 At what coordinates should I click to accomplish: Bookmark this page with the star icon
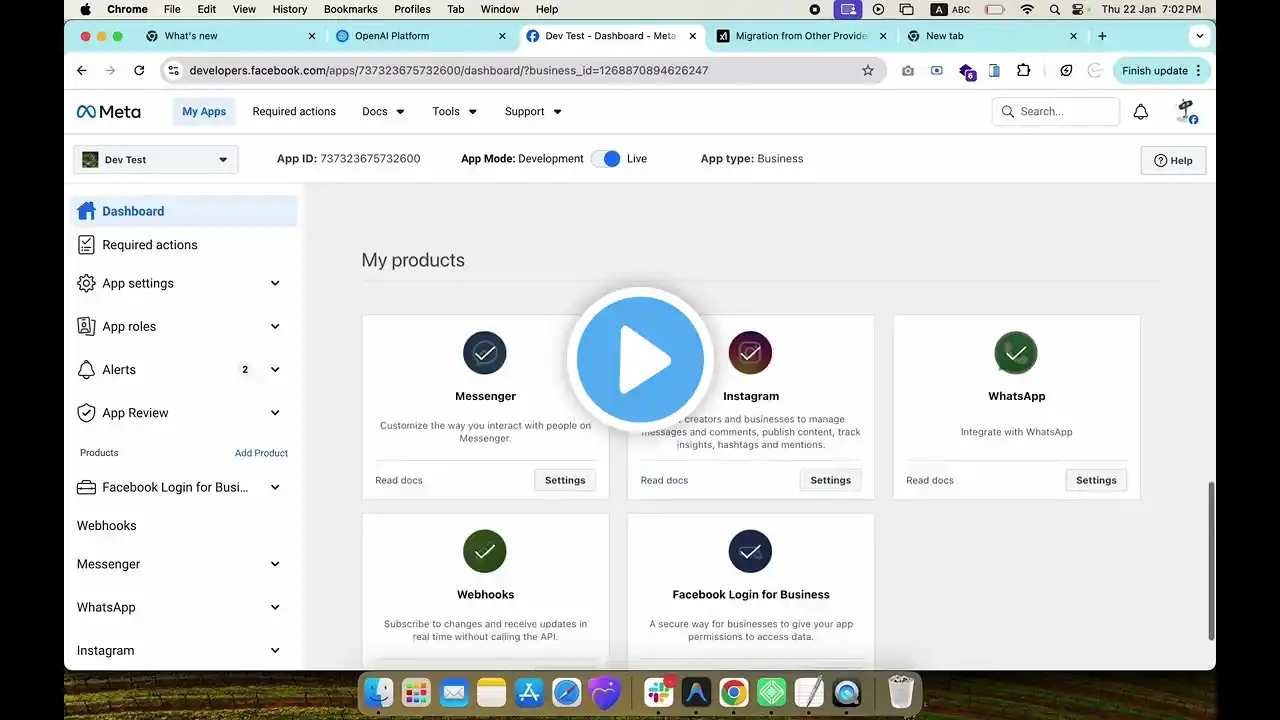click(x=868, y=71)
